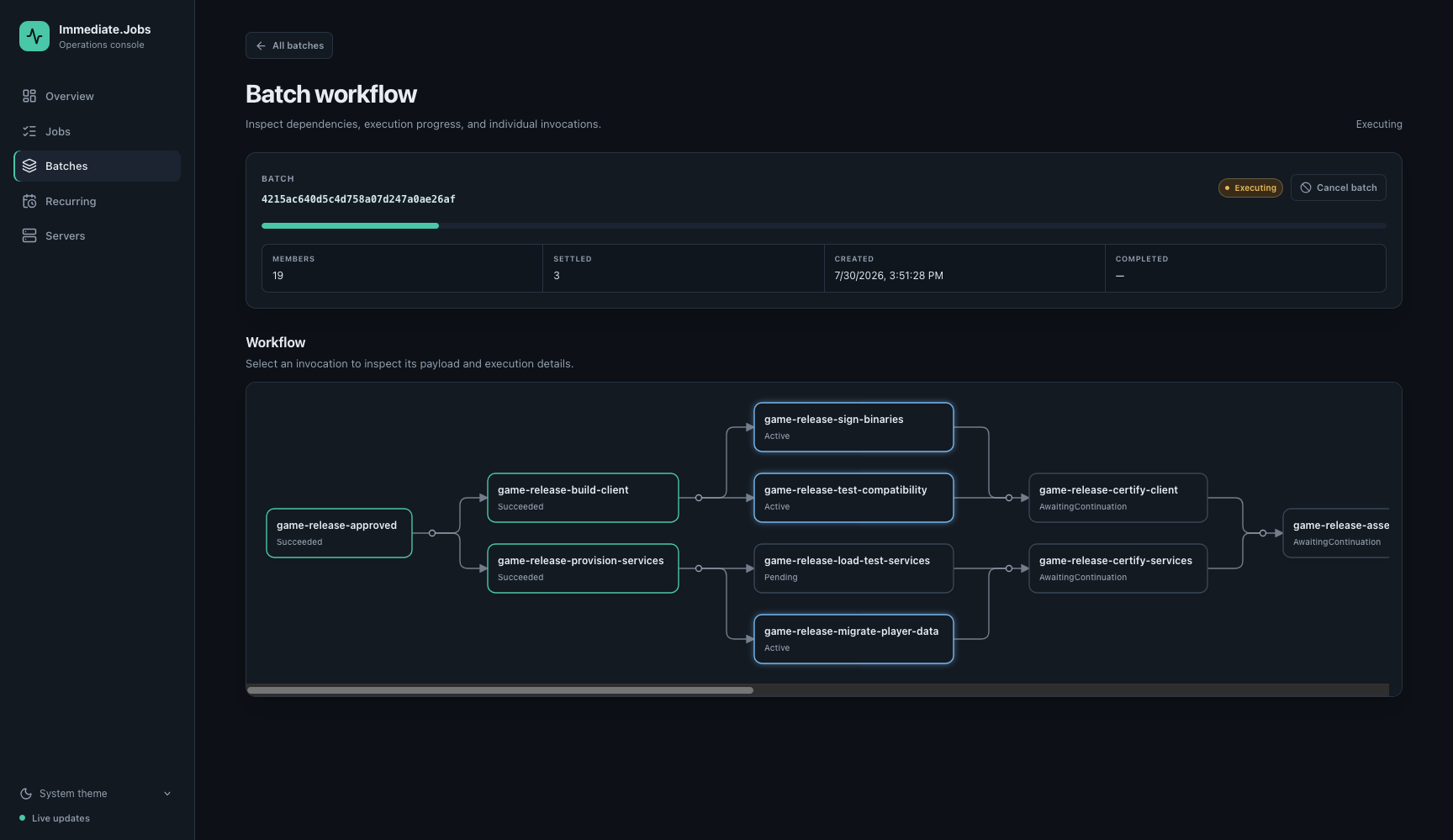
Task: Click the Members value 19
Action: (x=277, y=276)
